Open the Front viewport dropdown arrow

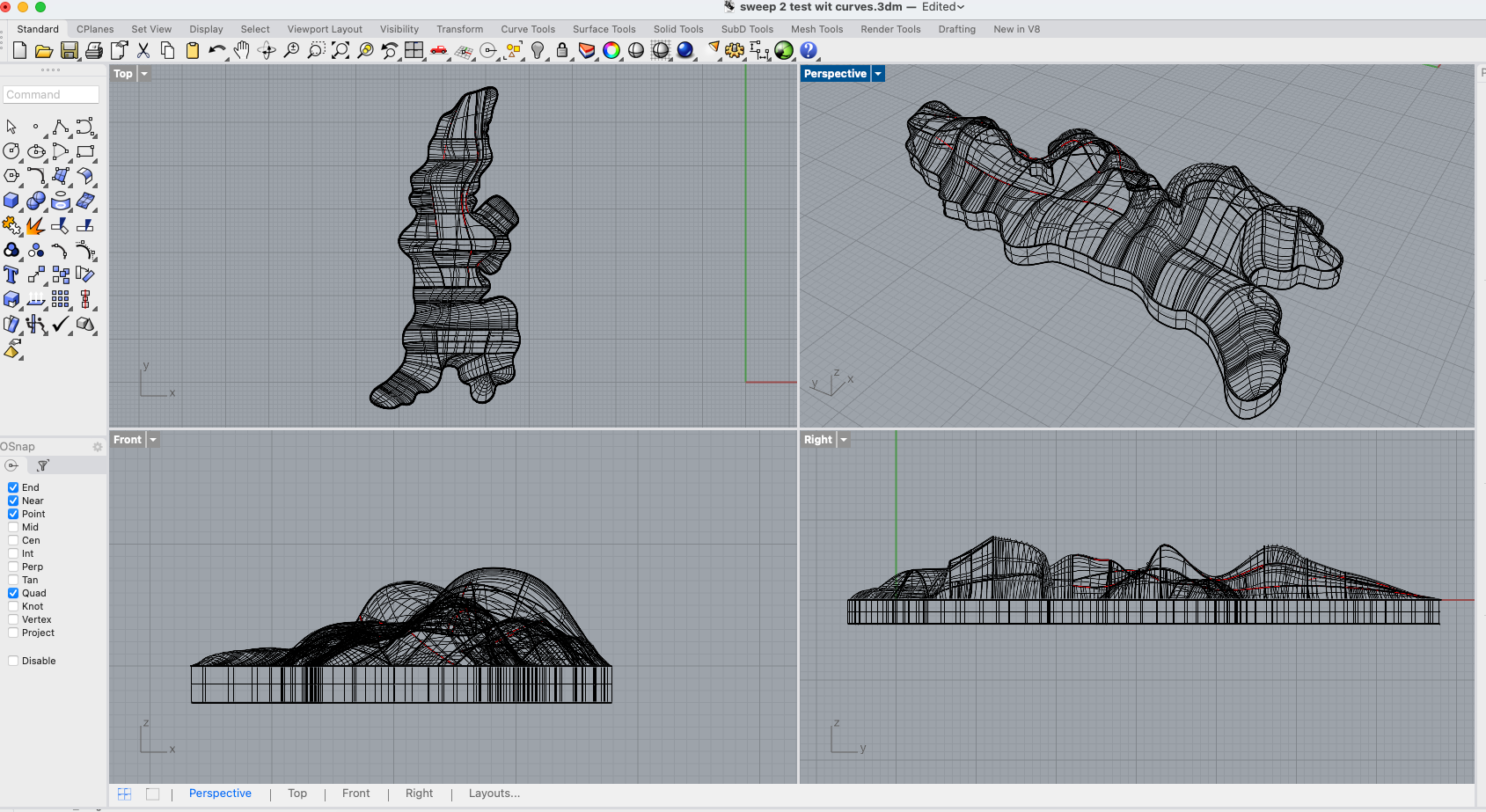tap(153, 440)
